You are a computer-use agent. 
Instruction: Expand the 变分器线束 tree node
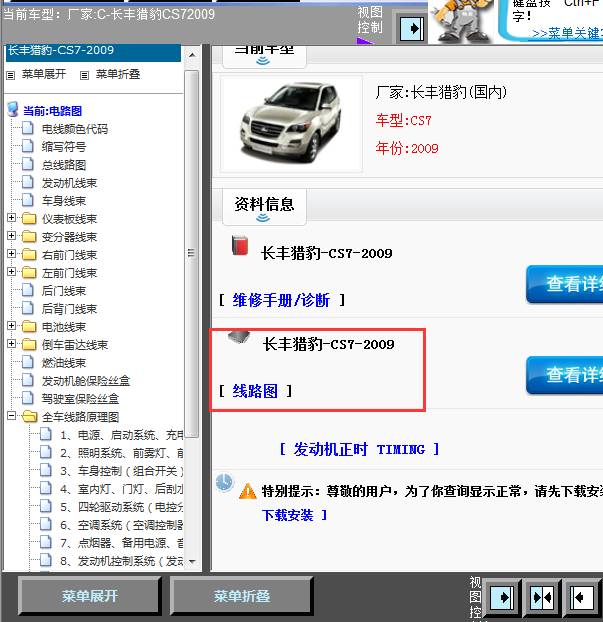(12, 236)
